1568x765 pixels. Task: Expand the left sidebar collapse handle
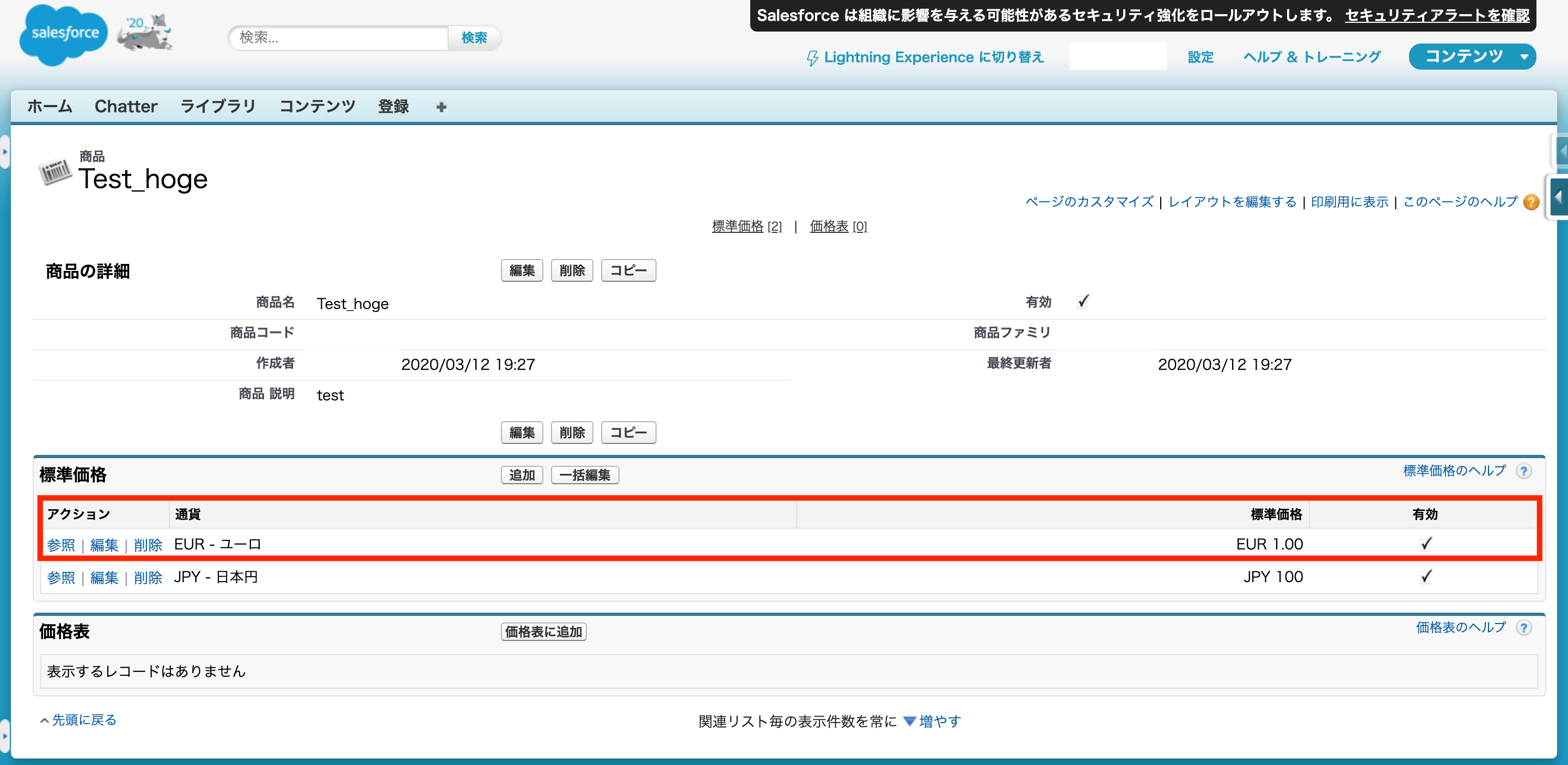[x=5, y=151]
